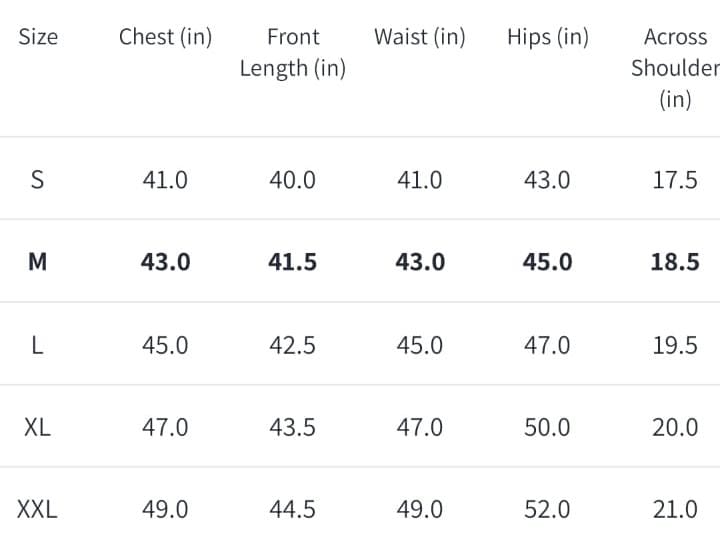The height and width of the screenshot is (547, 720).
Task: Click the M front length value 41.5
Action: pos(292,262)
